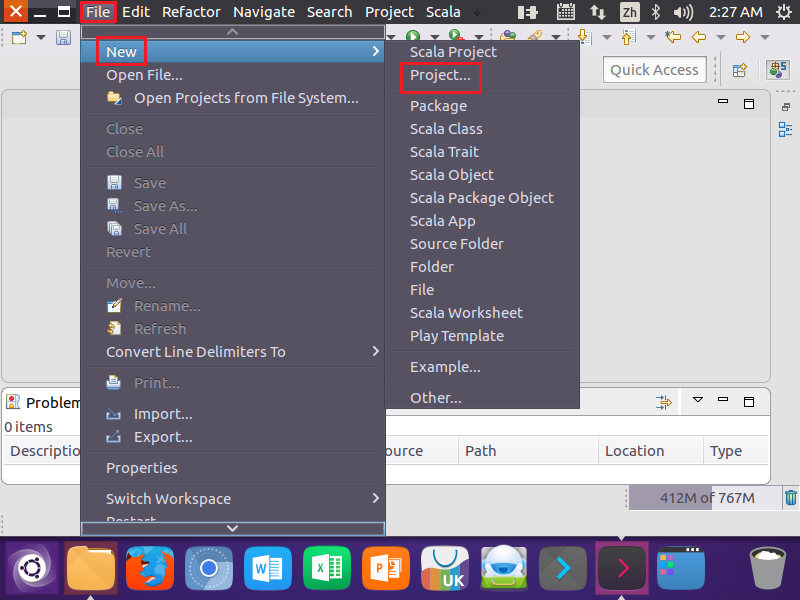
Task: Click the Last Edit Location arrow icon
Action: coord(673,37)
